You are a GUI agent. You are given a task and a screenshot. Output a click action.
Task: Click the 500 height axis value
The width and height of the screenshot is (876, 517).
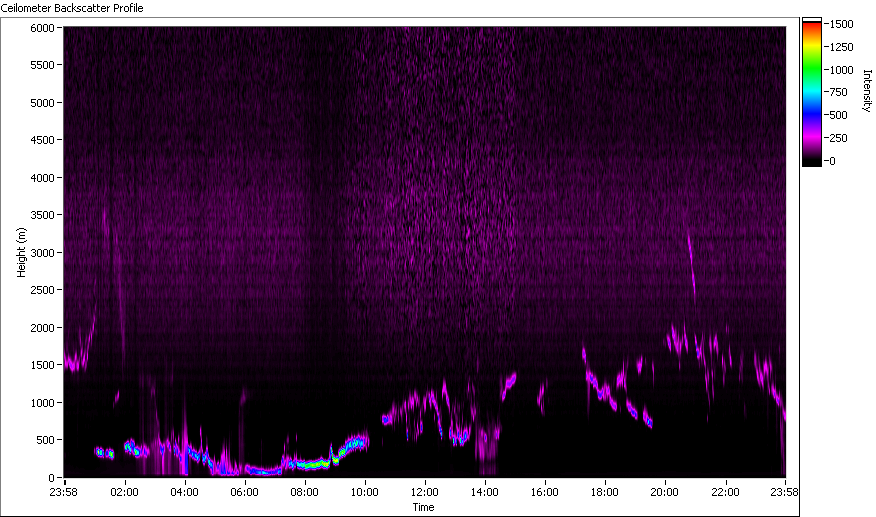click(x=45, y=440)
